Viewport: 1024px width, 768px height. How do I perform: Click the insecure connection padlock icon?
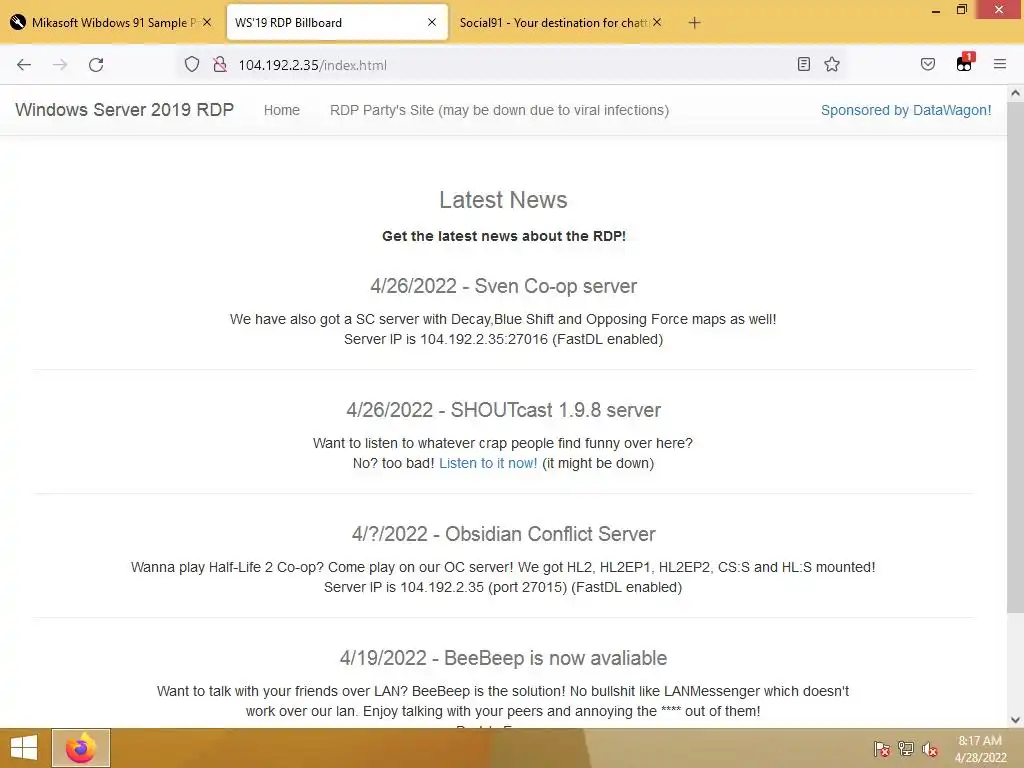coord(220,65)
